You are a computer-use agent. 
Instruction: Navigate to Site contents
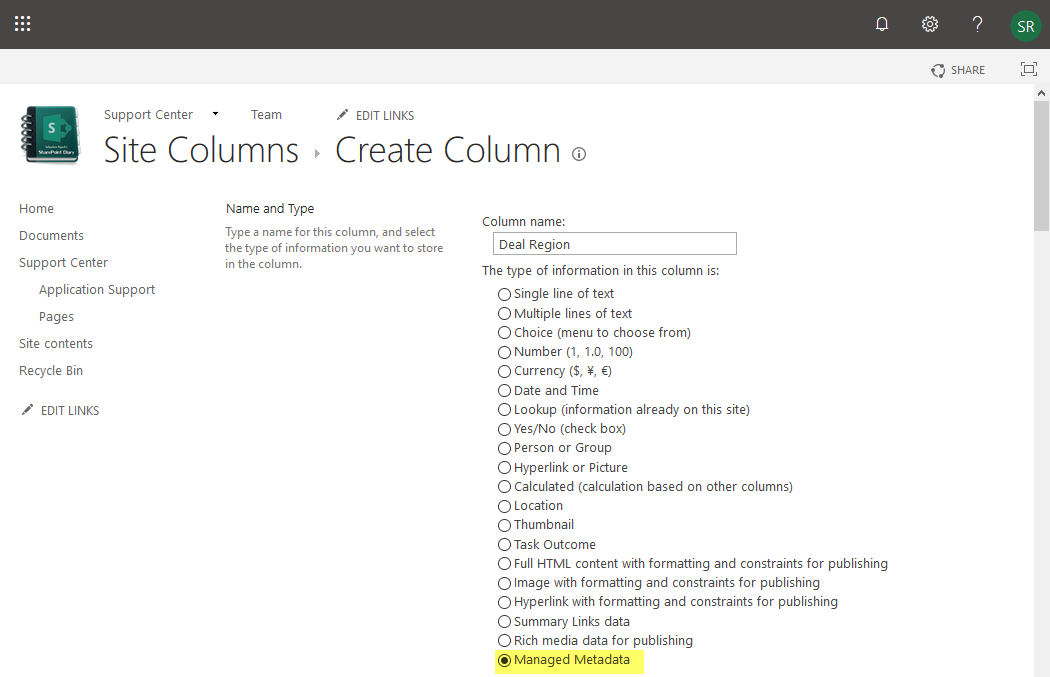click(x=55, y=343)
